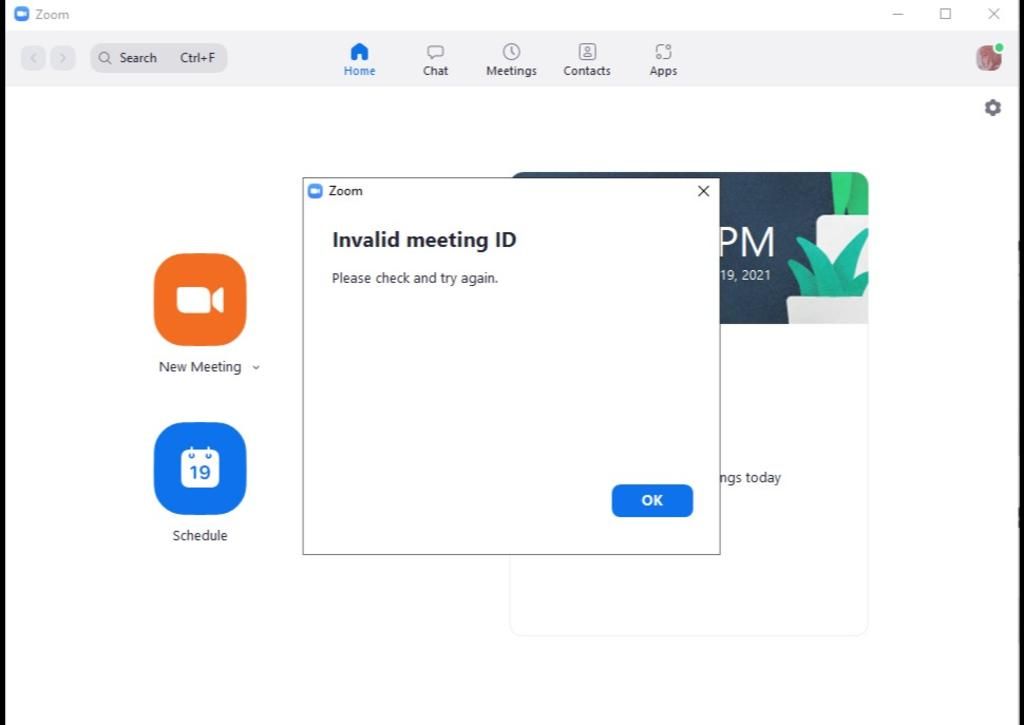1024x725 pixels.
Task: Minimize the Zoom main window
Action: click(x=898, y=14)
